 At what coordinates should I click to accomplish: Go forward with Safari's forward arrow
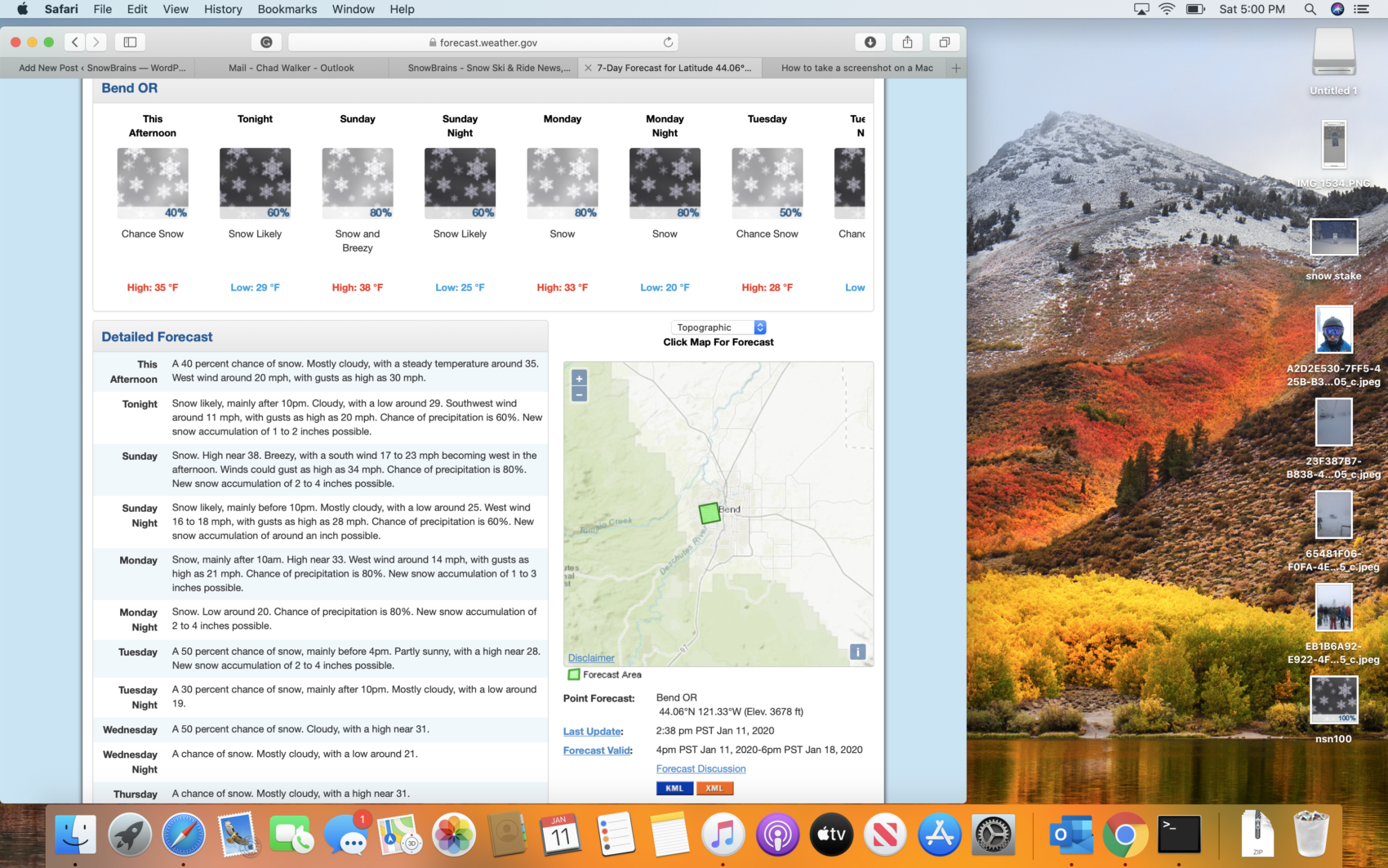click(x=96, y=42)
